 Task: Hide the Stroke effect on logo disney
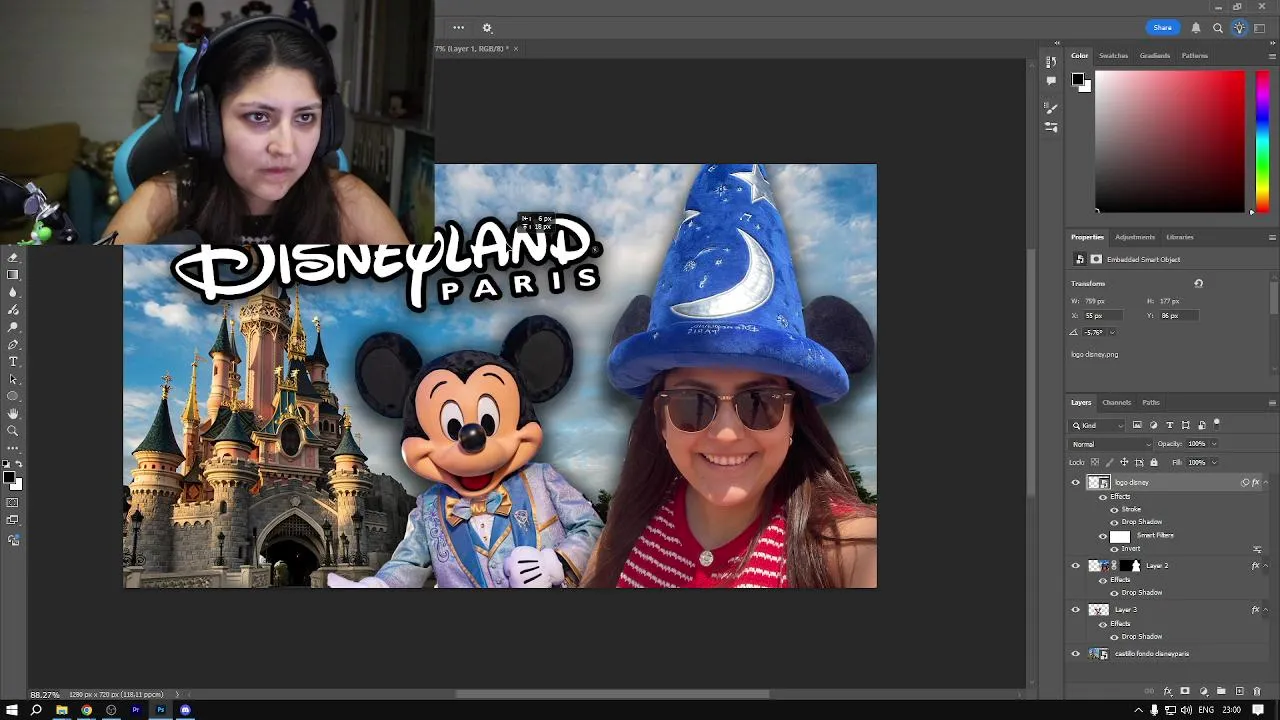(1114, 509)
